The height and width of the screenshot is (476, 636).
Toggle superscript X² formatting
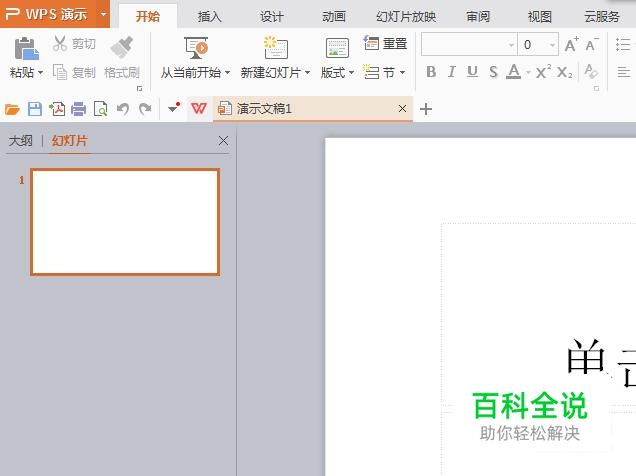point(543,72)
